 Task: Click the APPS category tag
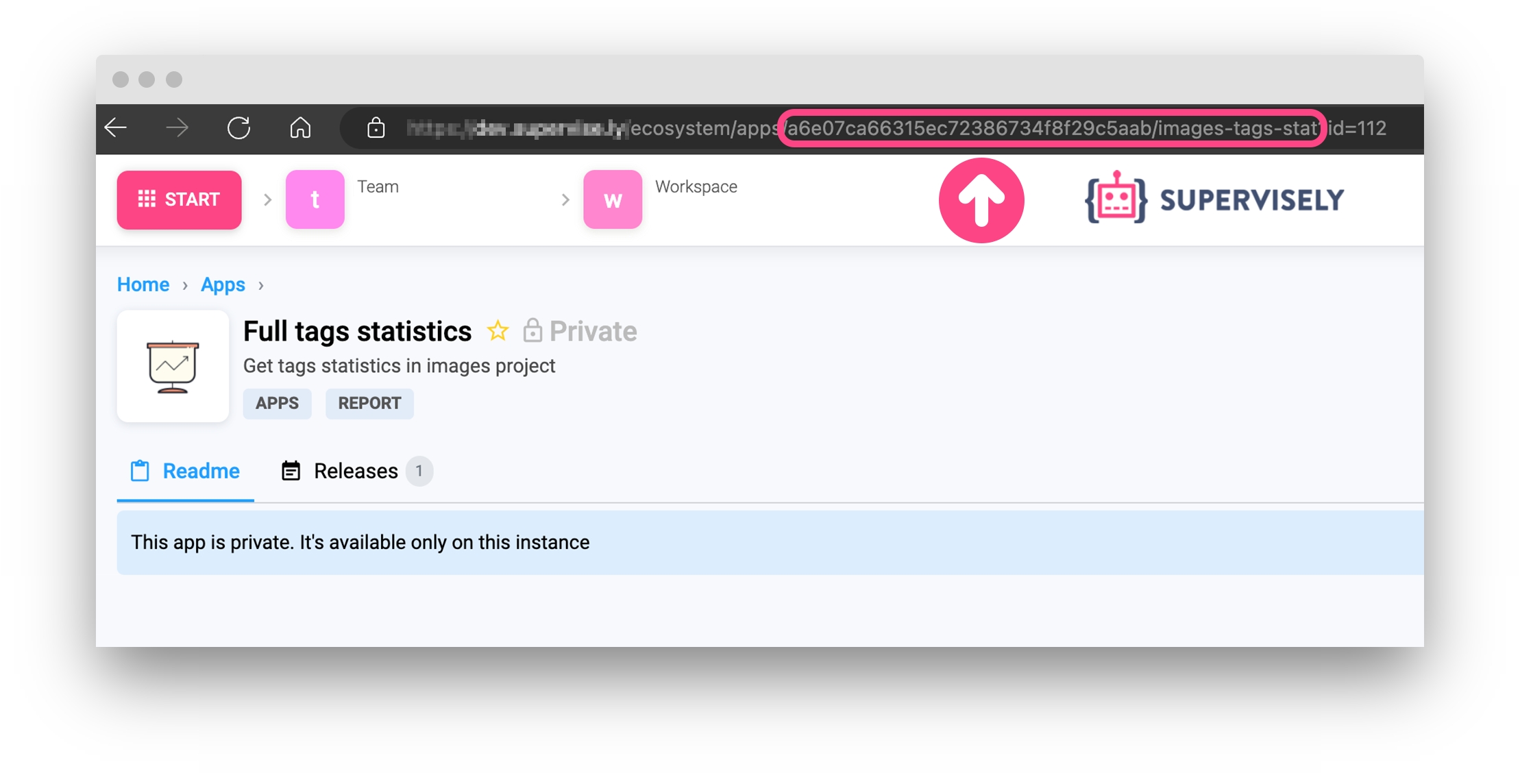tap(277, 403)
